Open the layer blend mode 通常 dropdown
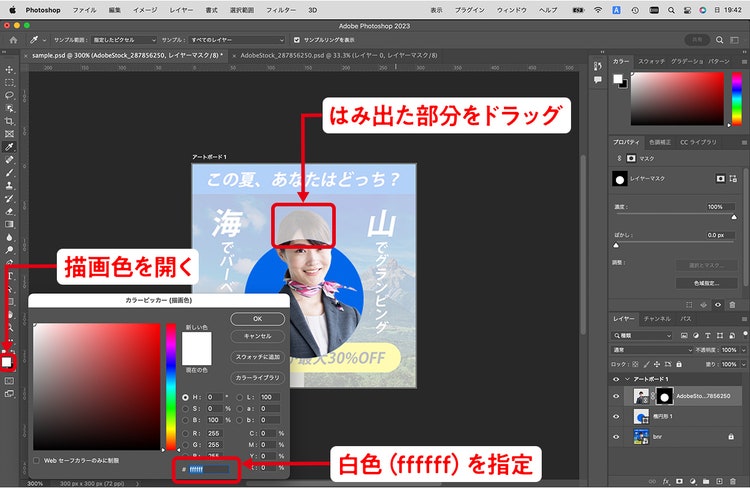The height and width of the screenshot is (488, 750). pyautogui.click(x=652, y=350)
